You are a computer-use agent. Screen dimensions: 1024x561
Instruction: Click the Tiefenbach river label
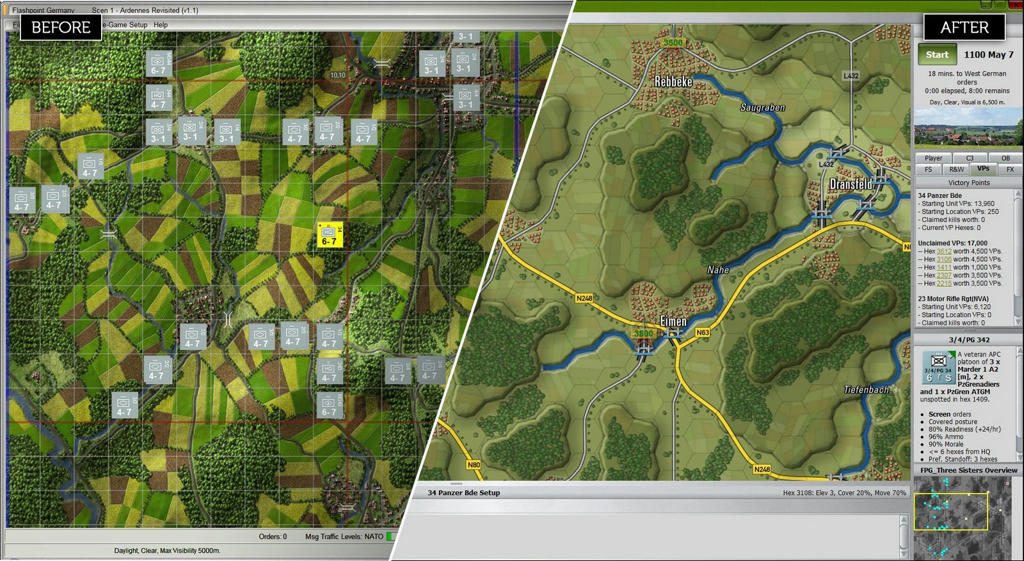tap(866, 390)
